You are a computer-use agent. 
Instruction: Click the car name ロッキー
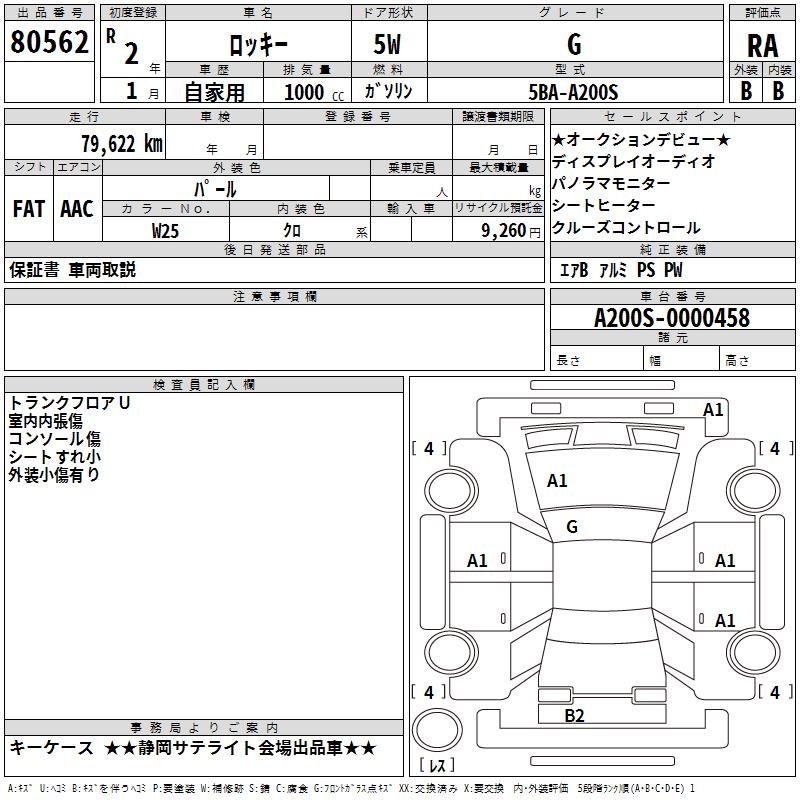(x=256, y=45)
